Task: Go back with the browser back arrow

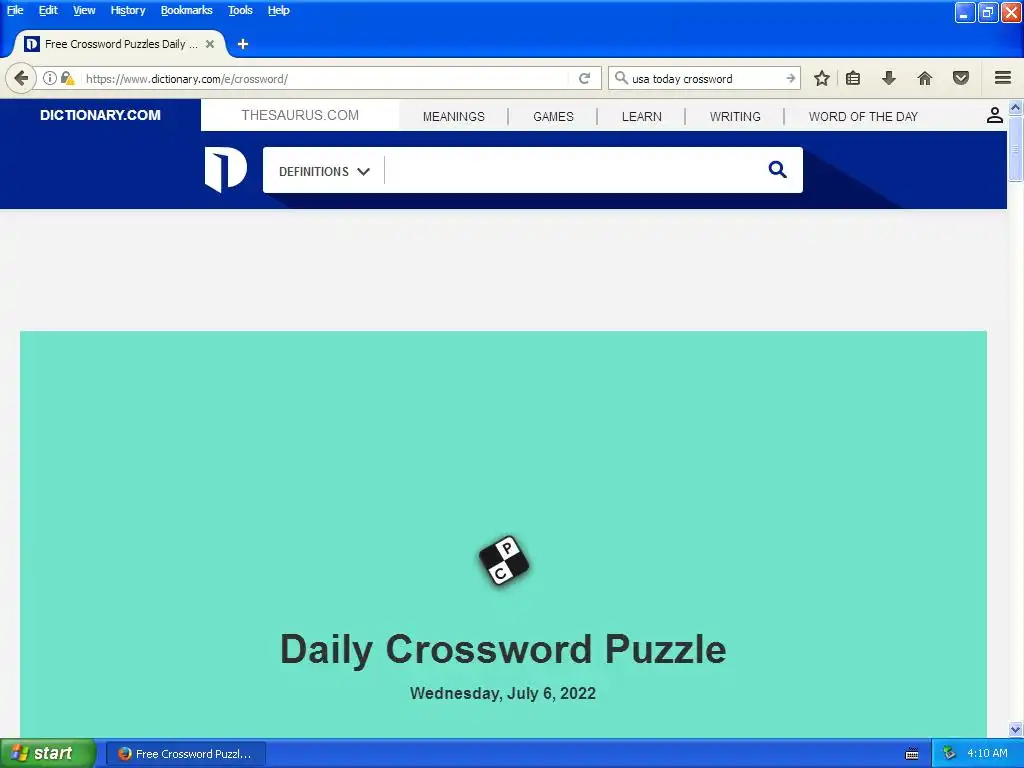Action: pos(21,78)
